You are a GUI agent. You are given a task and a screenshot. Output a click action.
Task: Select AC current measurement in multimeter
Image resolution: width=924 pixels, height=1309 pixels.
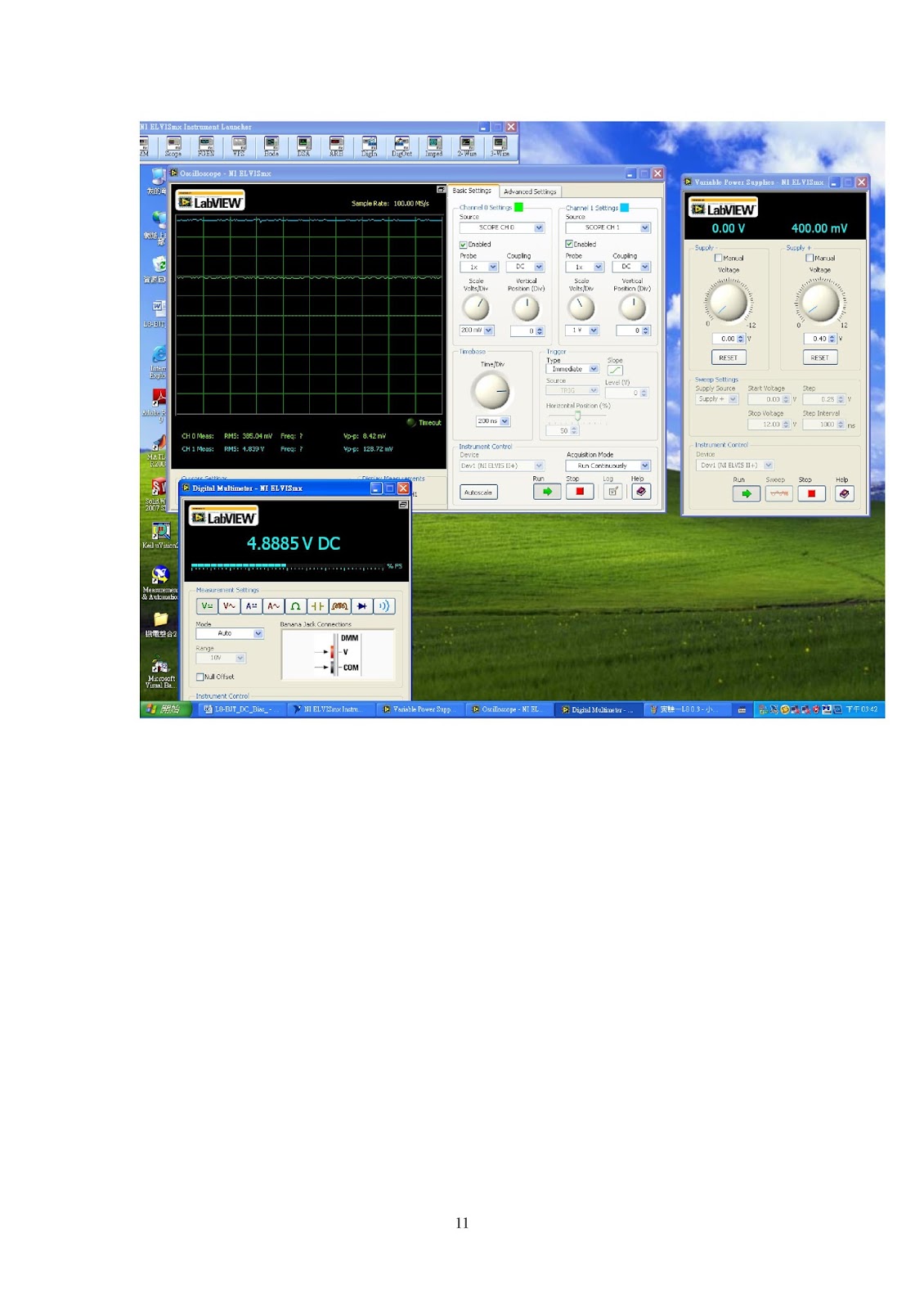pyautogui.click(x=273, y=606)
